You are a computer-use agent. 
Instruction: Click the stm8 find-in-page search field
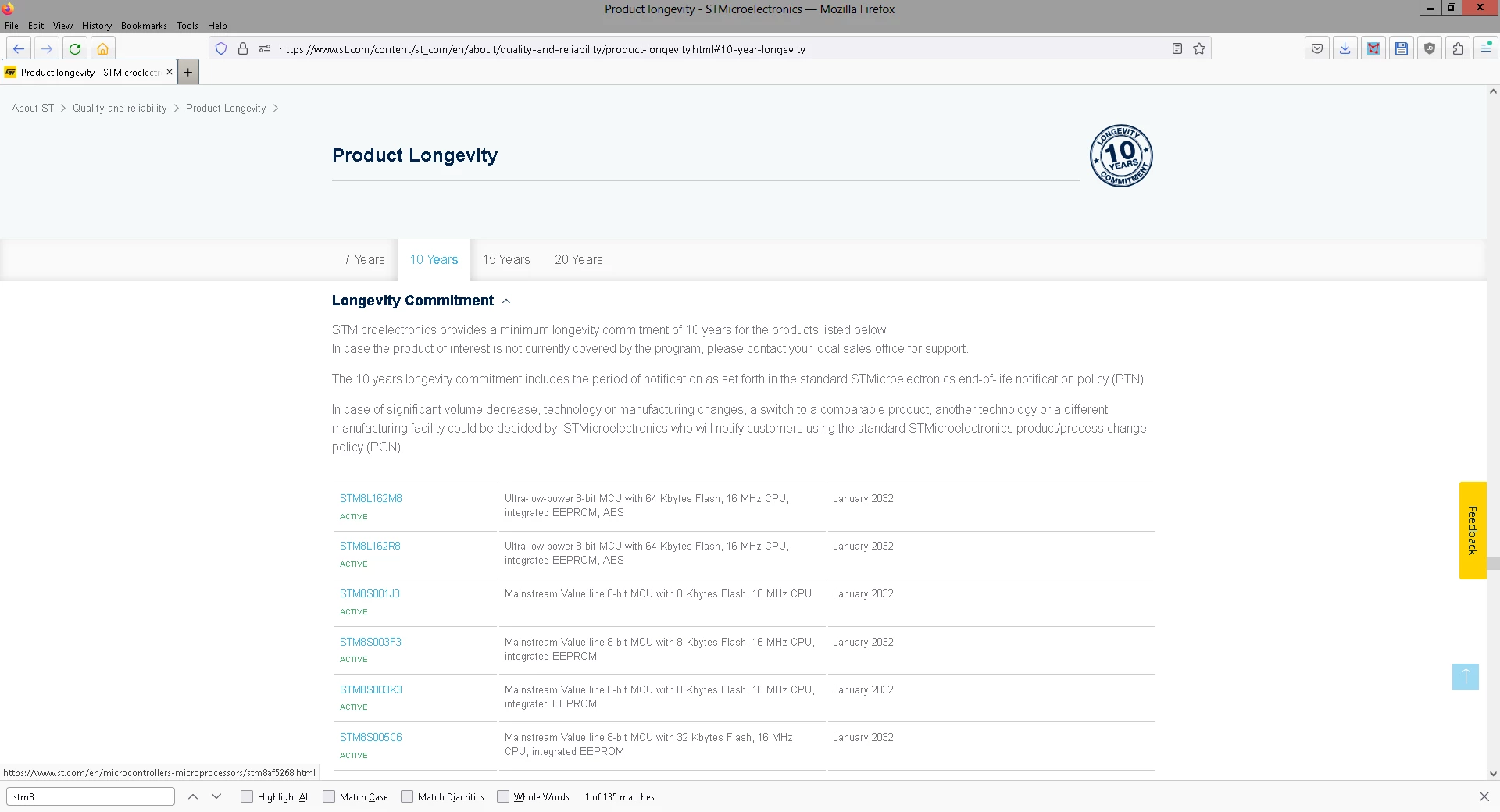pos(91,796)
